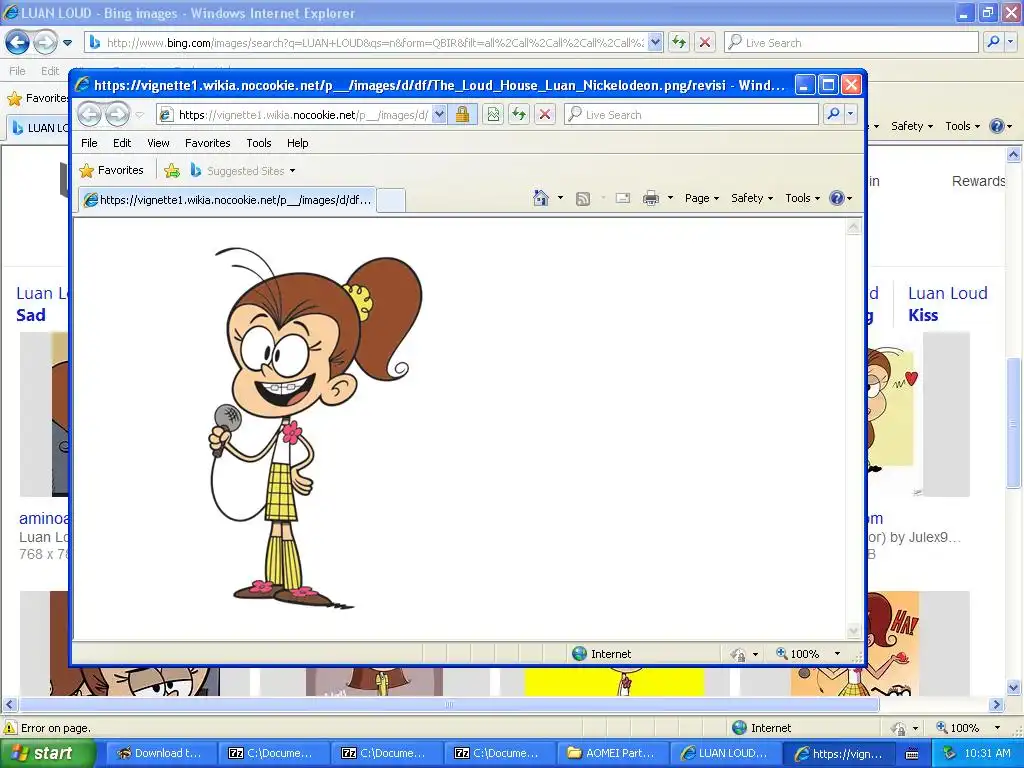Click the Windows Start button
1024x768 pixels.
[48, 754]
